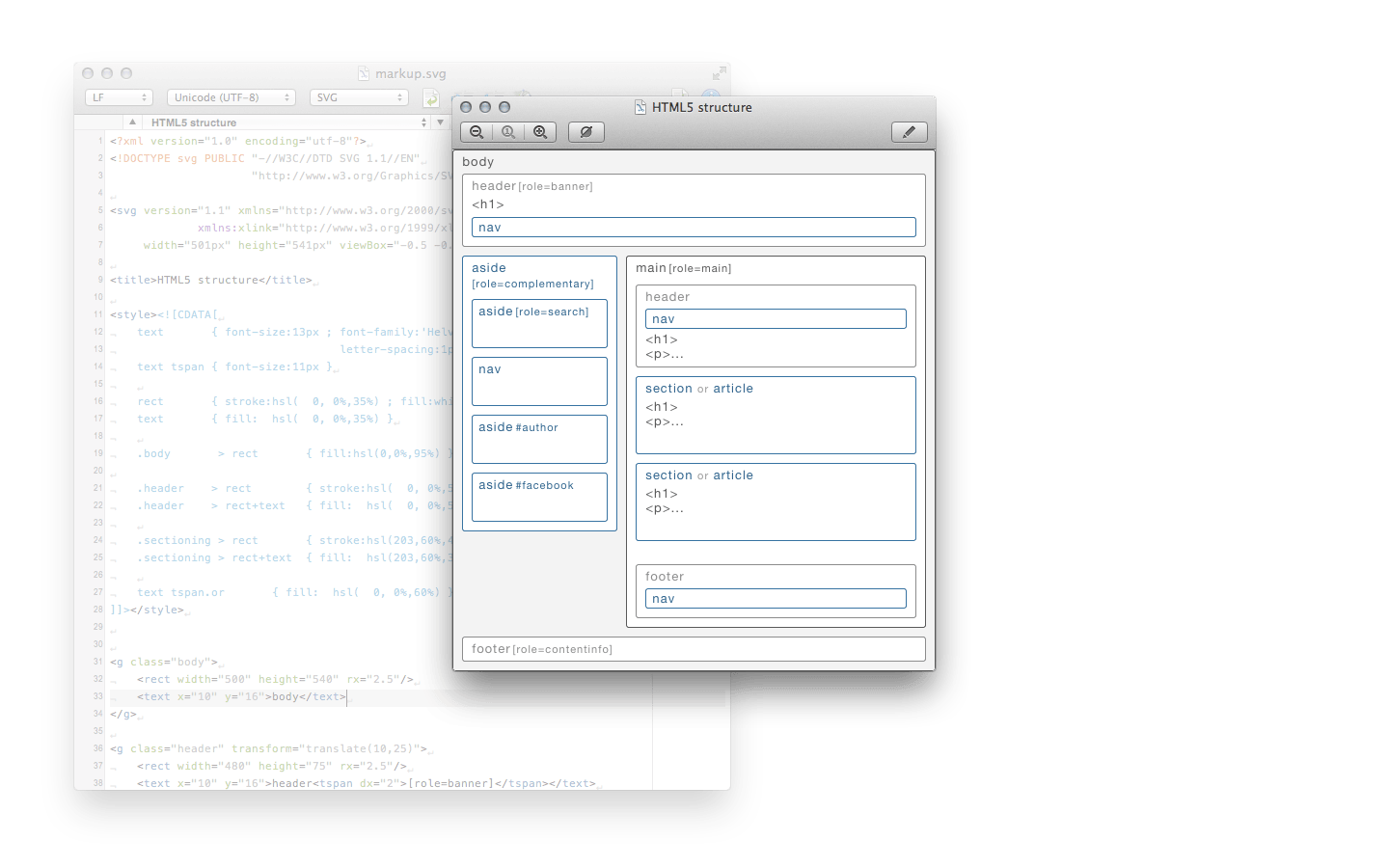Open the Unicode (UTF-8) encoding dropdown
The image size is (1389, 868).
231,97
